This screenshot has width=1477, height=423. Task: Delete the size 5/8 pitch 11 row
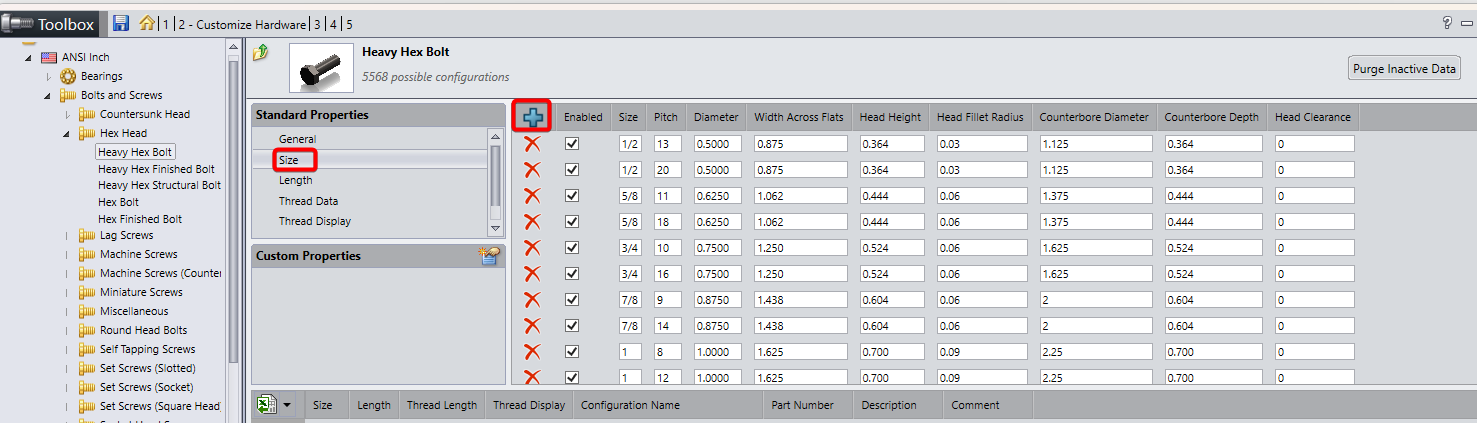pyautogui.click(x=532, y=196)
